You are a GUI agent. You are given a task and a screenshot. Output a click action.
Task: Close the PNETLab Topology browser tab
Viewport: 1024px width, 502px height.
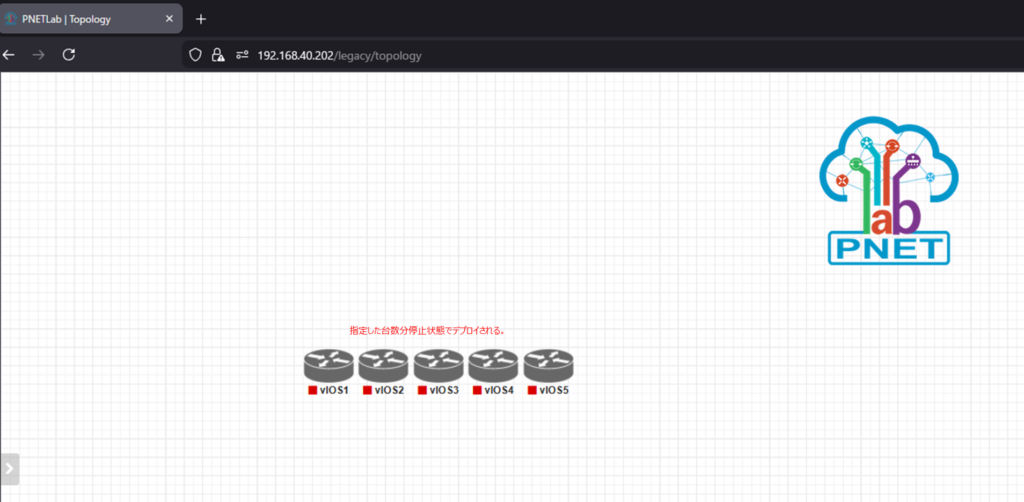[169, 18]
